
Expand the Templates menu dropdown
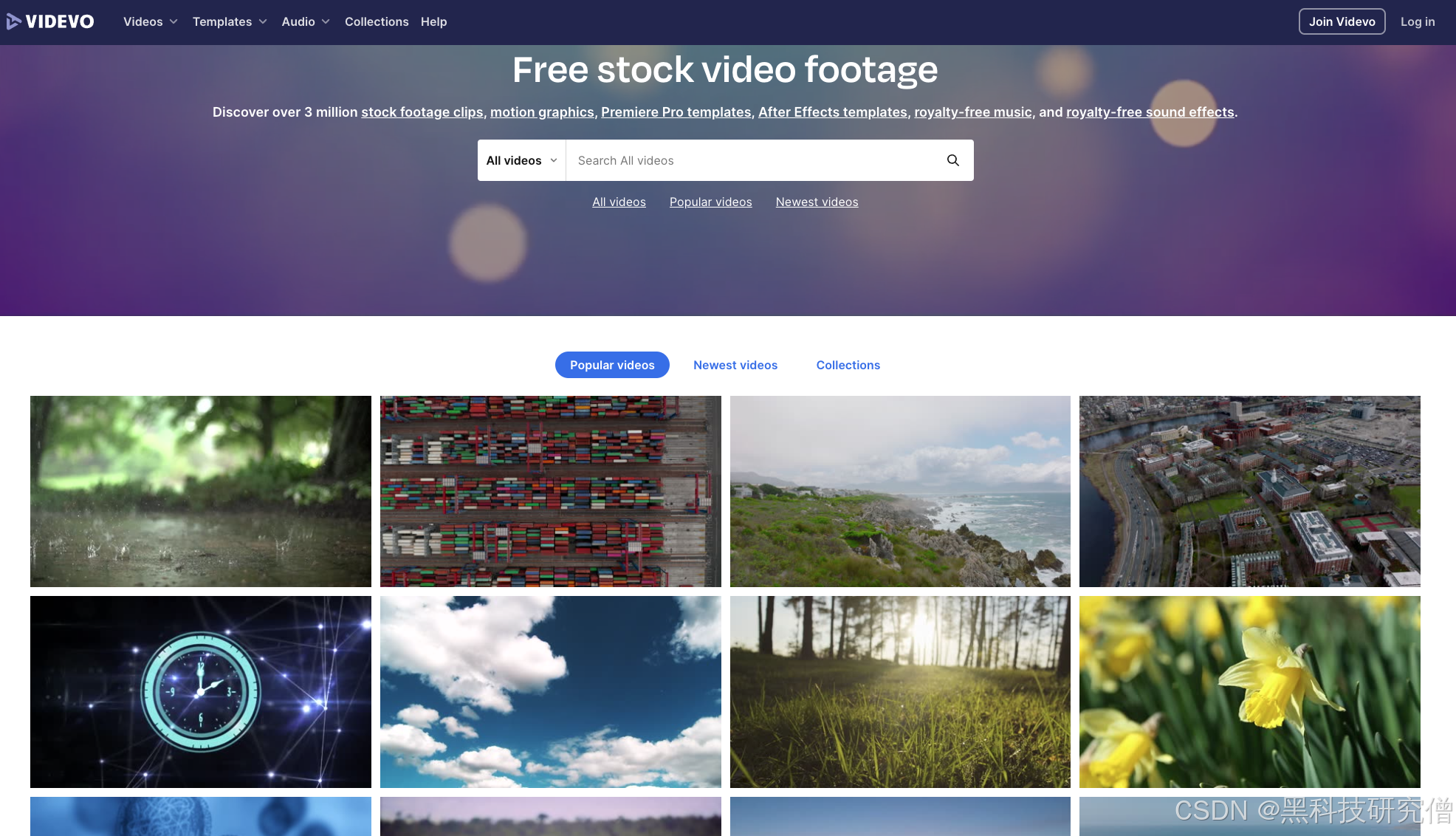point(230,22)
